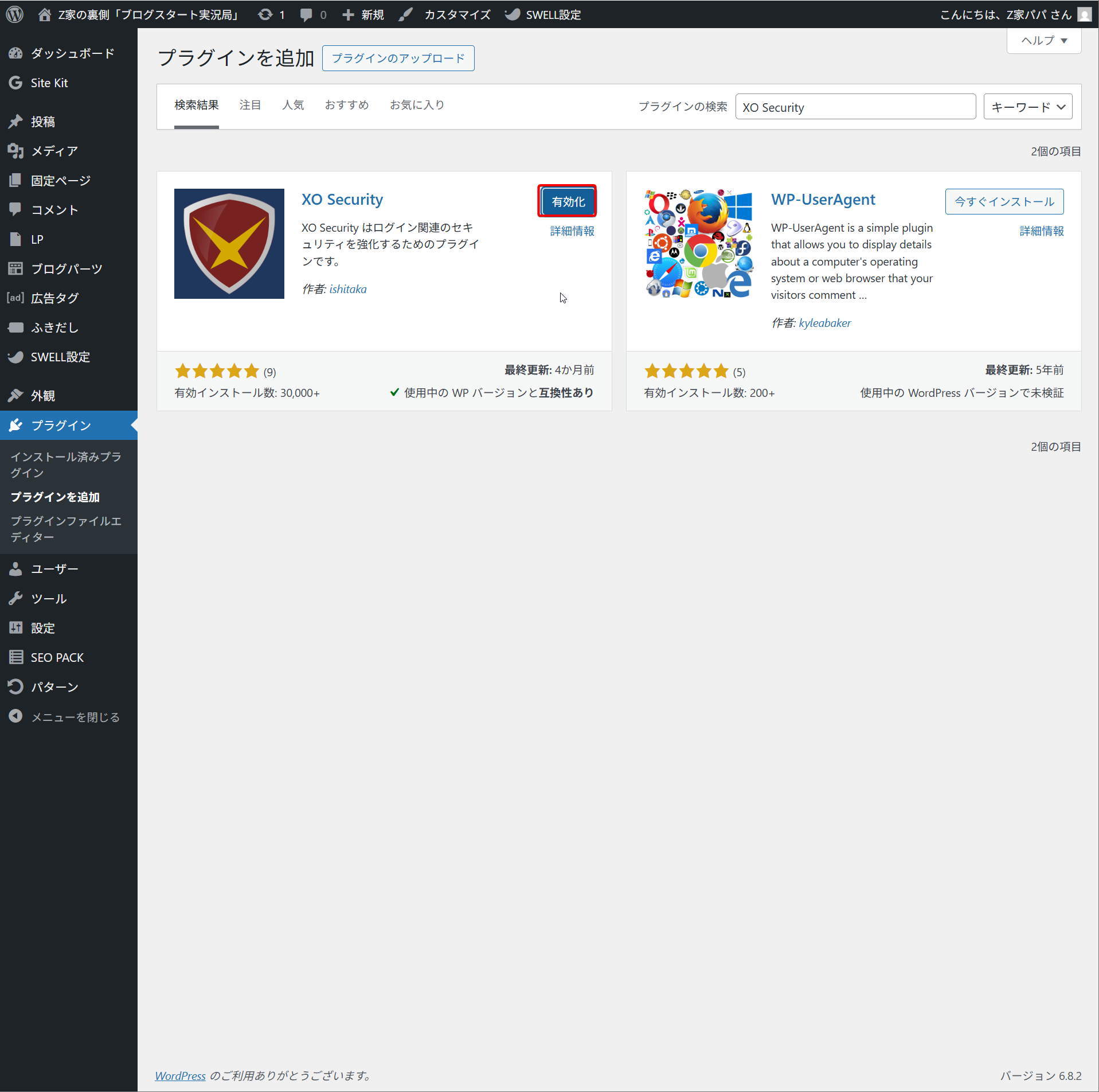Click the 広告タグ ad icon
The image size is (1099, 1092).
(x=15, y=298)
